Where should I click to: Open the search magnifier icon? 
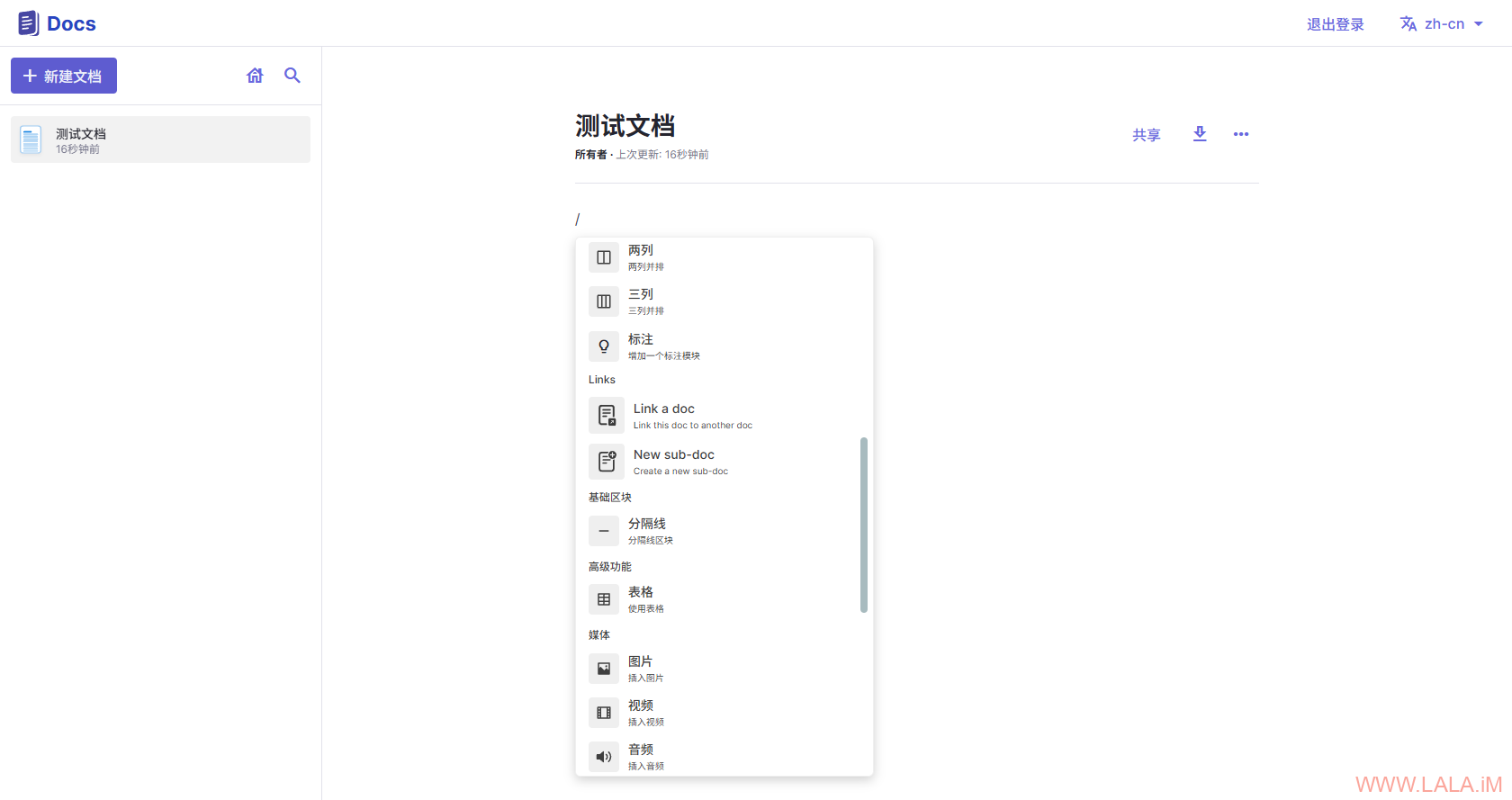coord(292,76)
